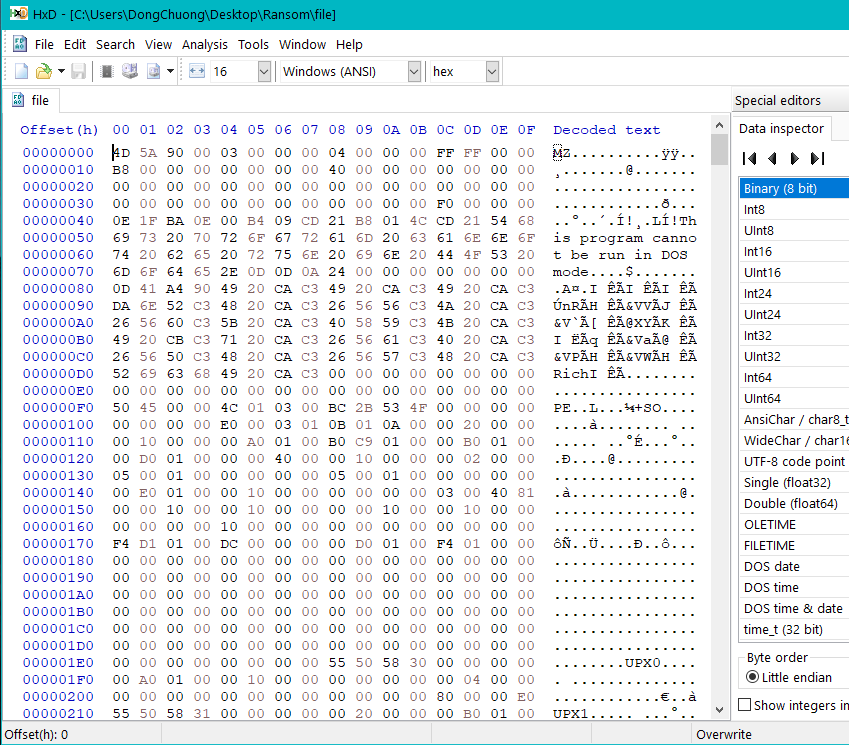Click the New file icon
The width and height of the screenshot is (849, 745).
pyautogui.click(x=21, y=71)
